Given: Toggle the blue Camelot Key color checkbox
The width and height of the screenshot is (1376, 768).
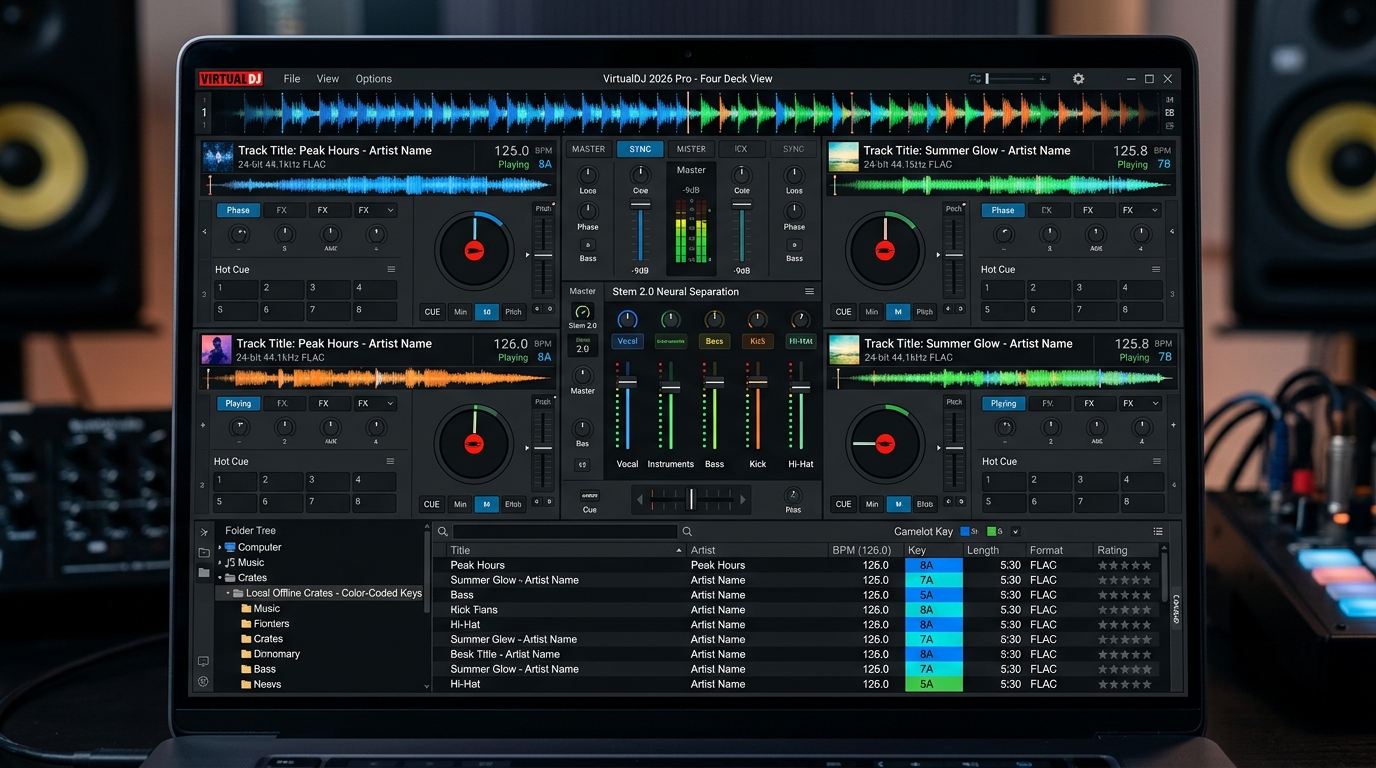Looking at the screenshot, I should click(x=965, y=532).
